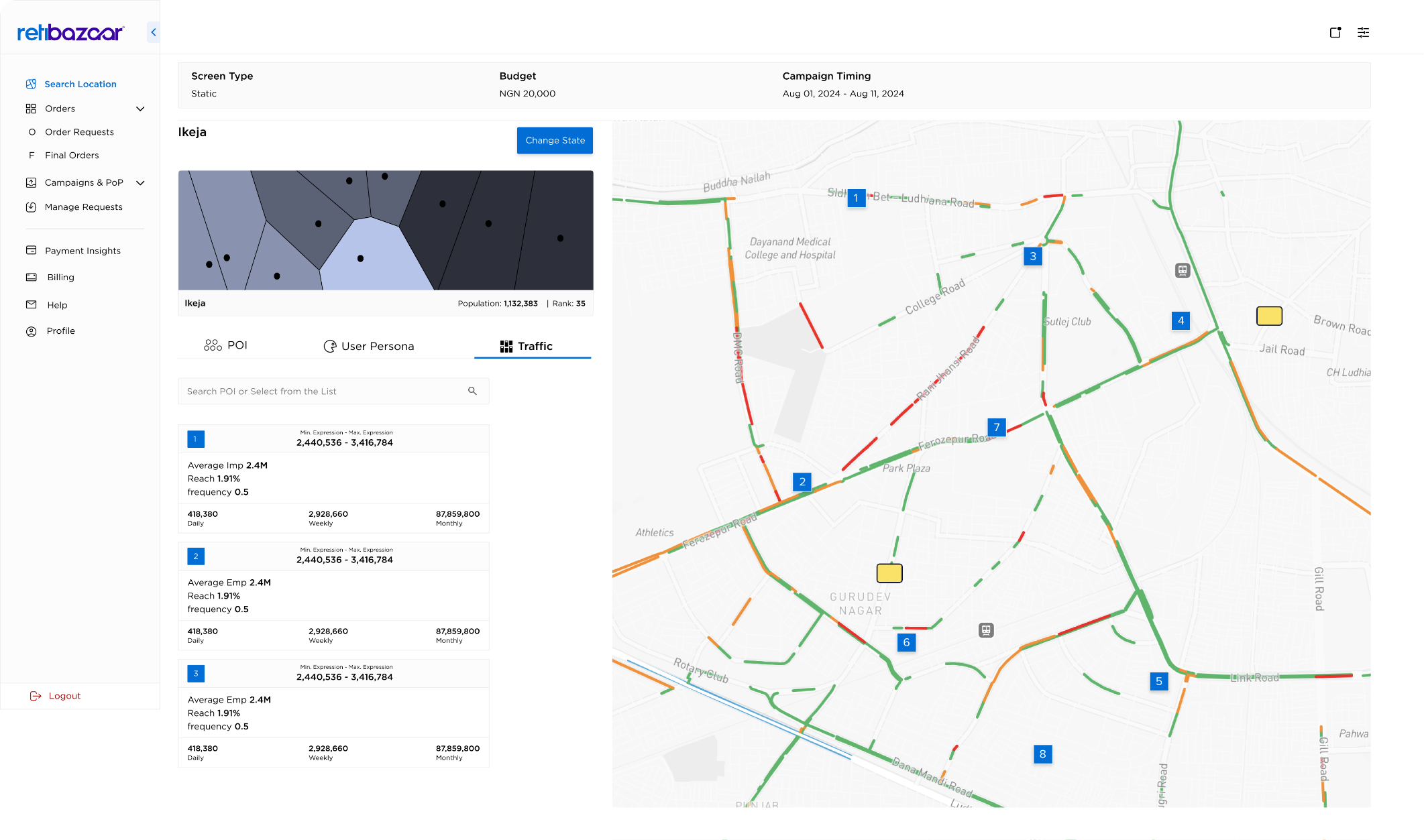Image resolution: width=1424 pixels, height=840 pixels.
Task: Click Dayanand Medical College label on map
Action: (x=790, y=248)
